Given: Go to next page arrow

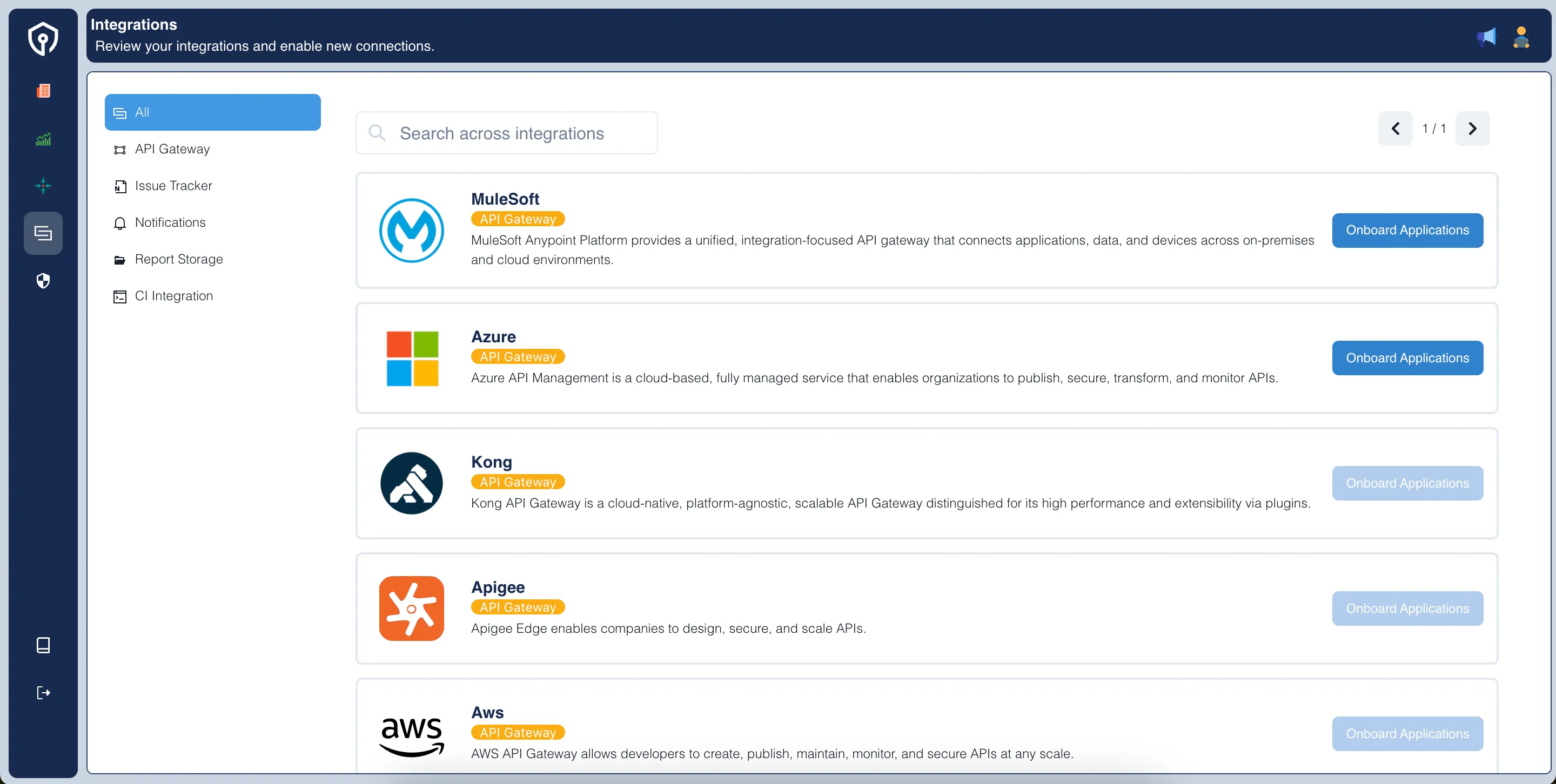Looking at the screenshot, I should (x=1473, y=129).
